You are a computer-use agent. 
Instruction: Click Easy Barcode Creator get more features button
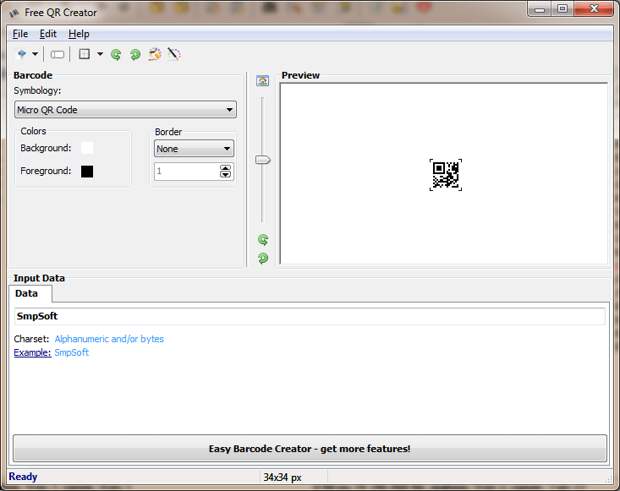310,449
